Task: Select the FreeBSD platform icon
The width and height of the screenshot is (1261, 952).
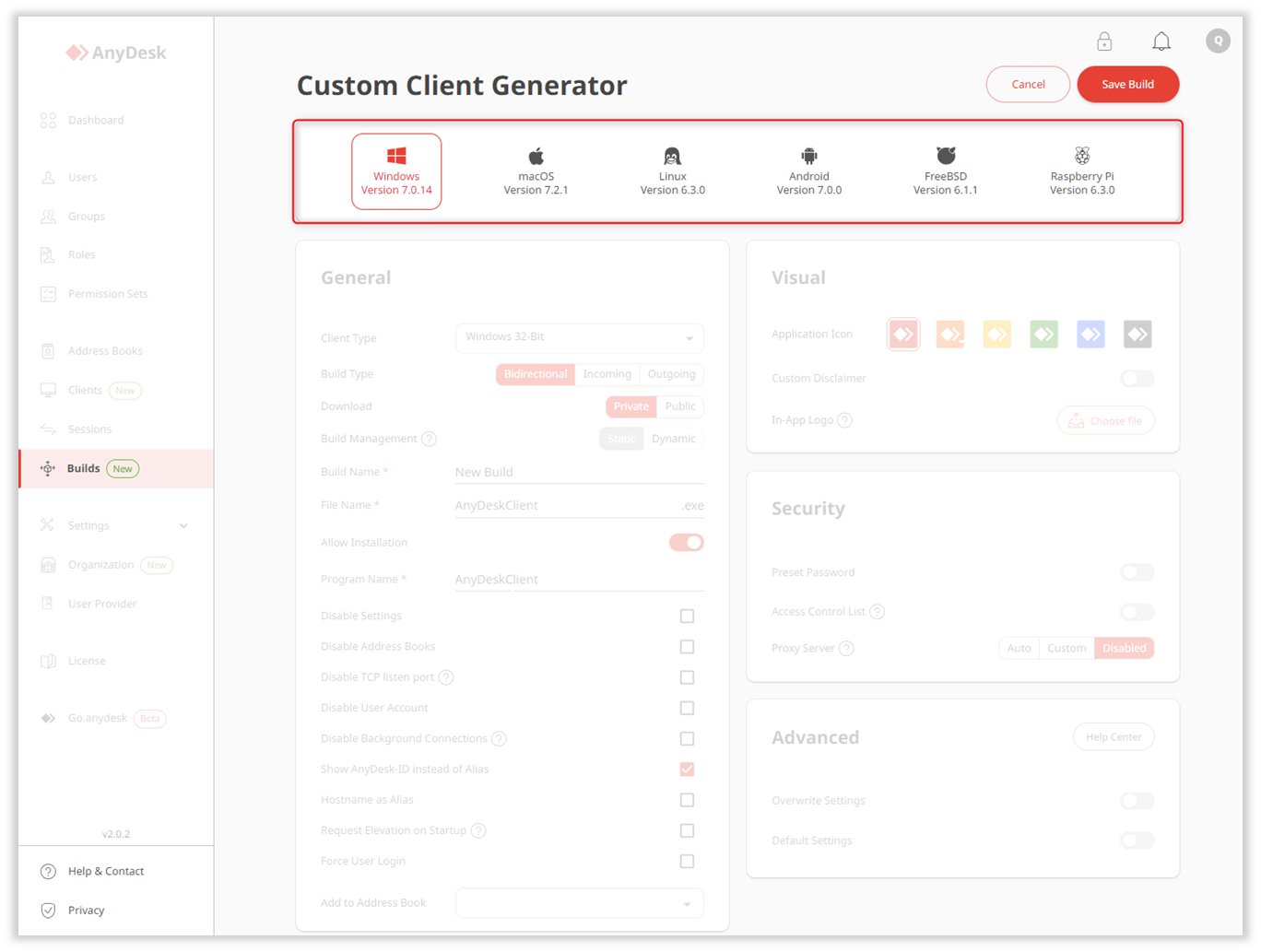Action: (x=946, y=155)
